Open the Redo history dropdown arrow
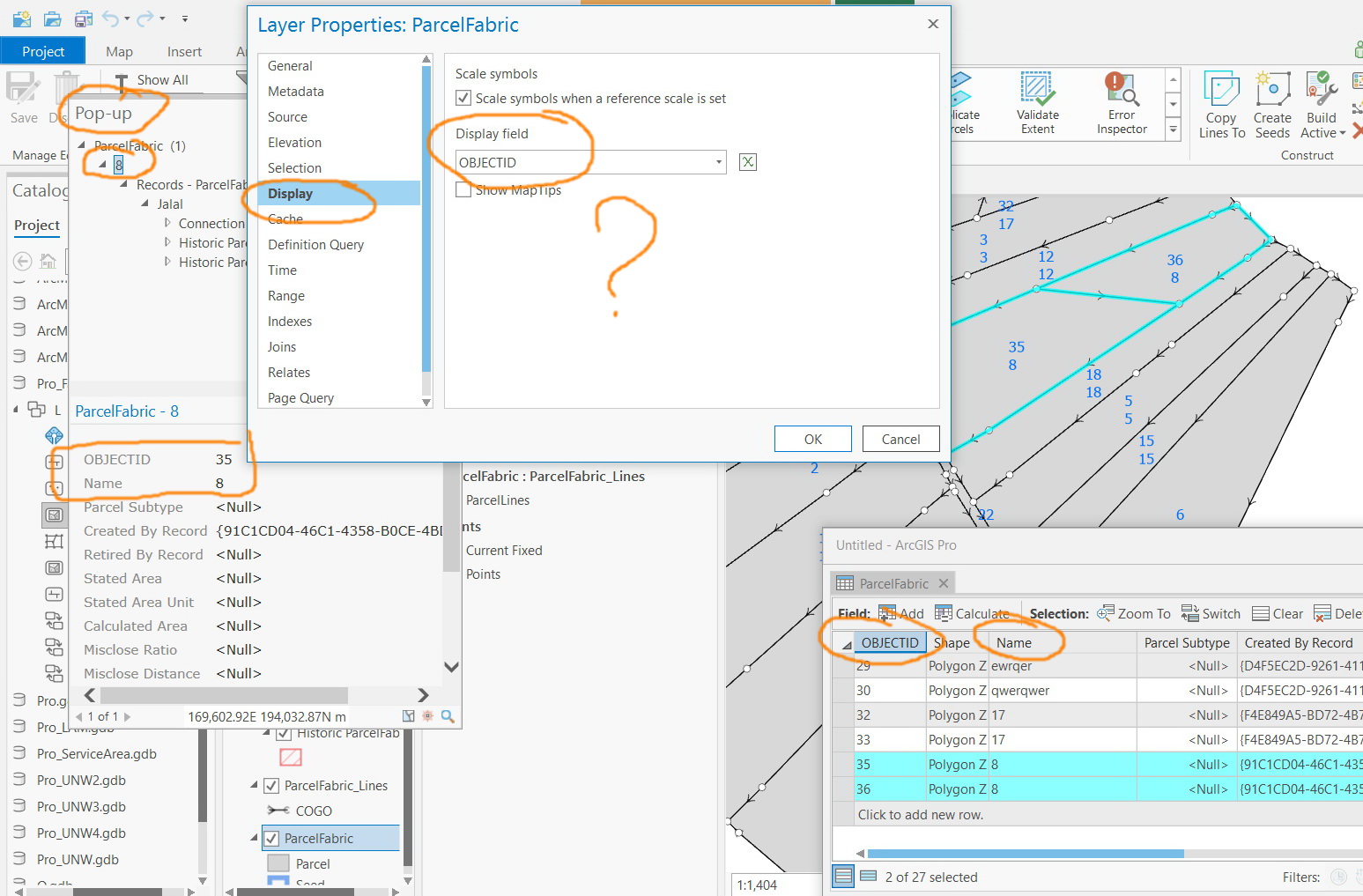The width and height of the screenshot is (1363, 896). point(162,18)
